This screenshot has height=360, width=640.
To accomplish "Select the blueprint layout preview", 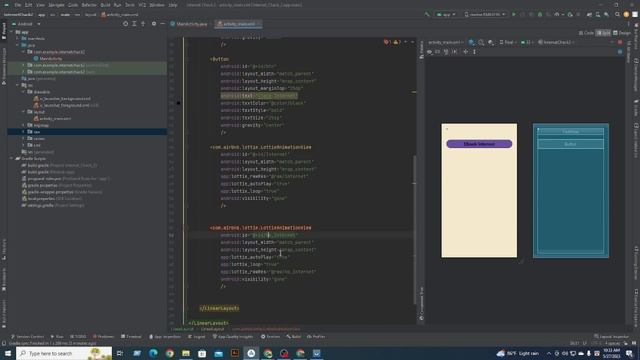I will [x=571, y=191].
